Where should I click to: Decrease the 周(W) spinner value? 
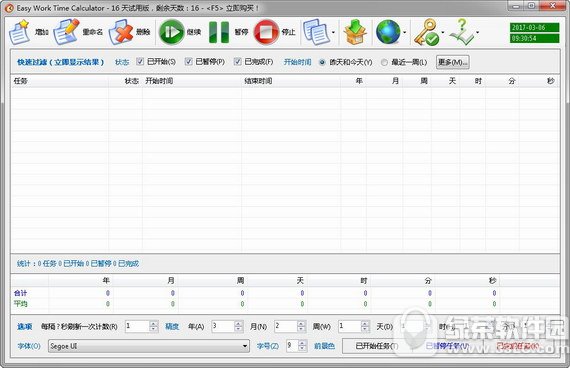(365, 329)
